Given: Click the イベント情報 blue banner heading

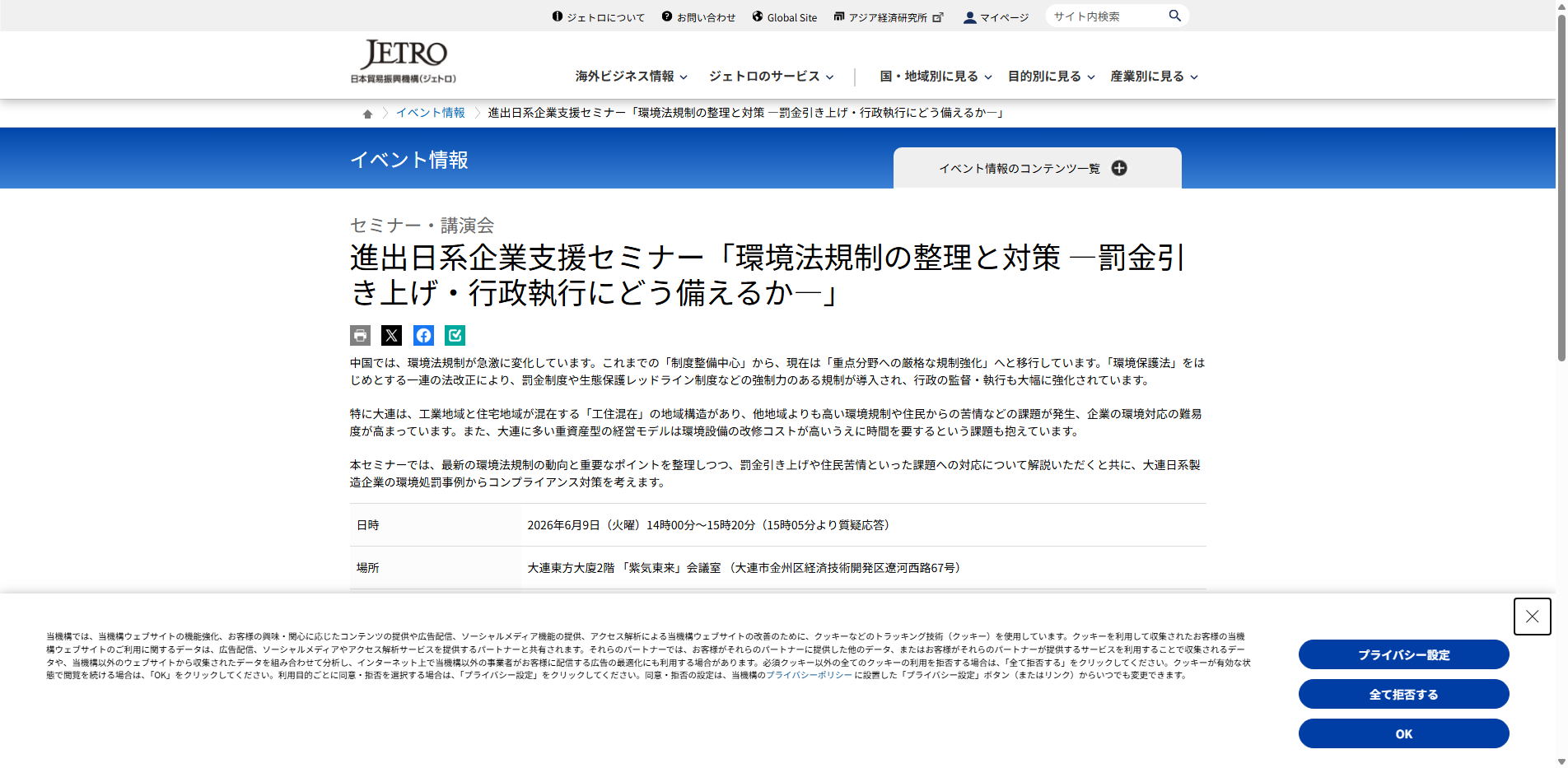Looking at the screenshot, I should click(409, 160).
